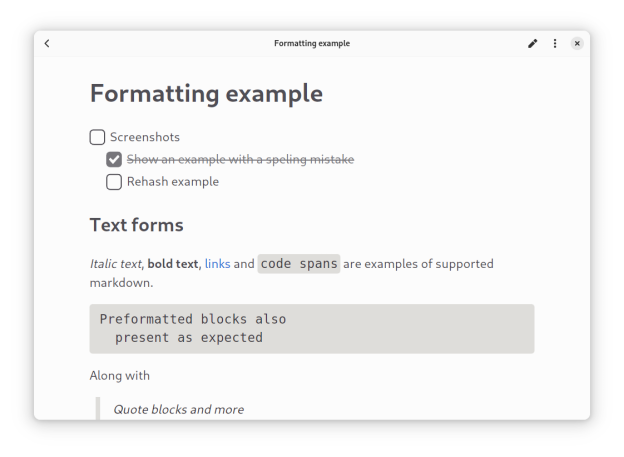Click the large Formatting example heading

pyautogui.click(x=206, y=93)
